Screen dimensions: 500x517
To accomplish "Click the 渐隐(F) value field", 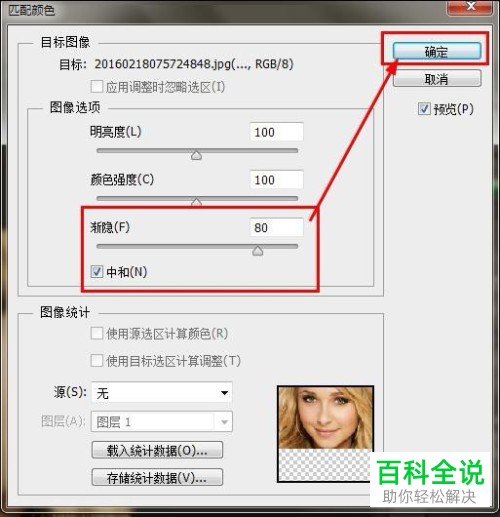I will pyautogui.click(x=277, y=227).
